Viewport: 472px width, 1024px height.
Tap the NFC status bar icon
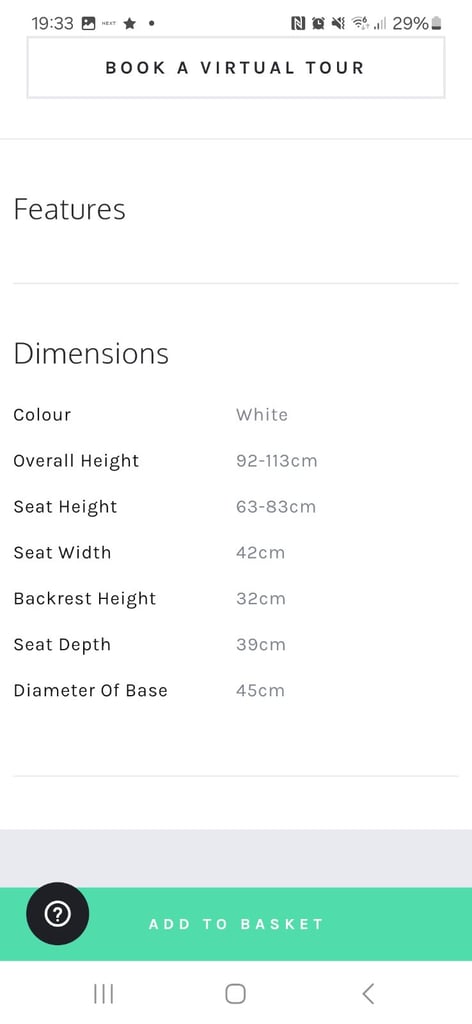click(x=298, y=24)
